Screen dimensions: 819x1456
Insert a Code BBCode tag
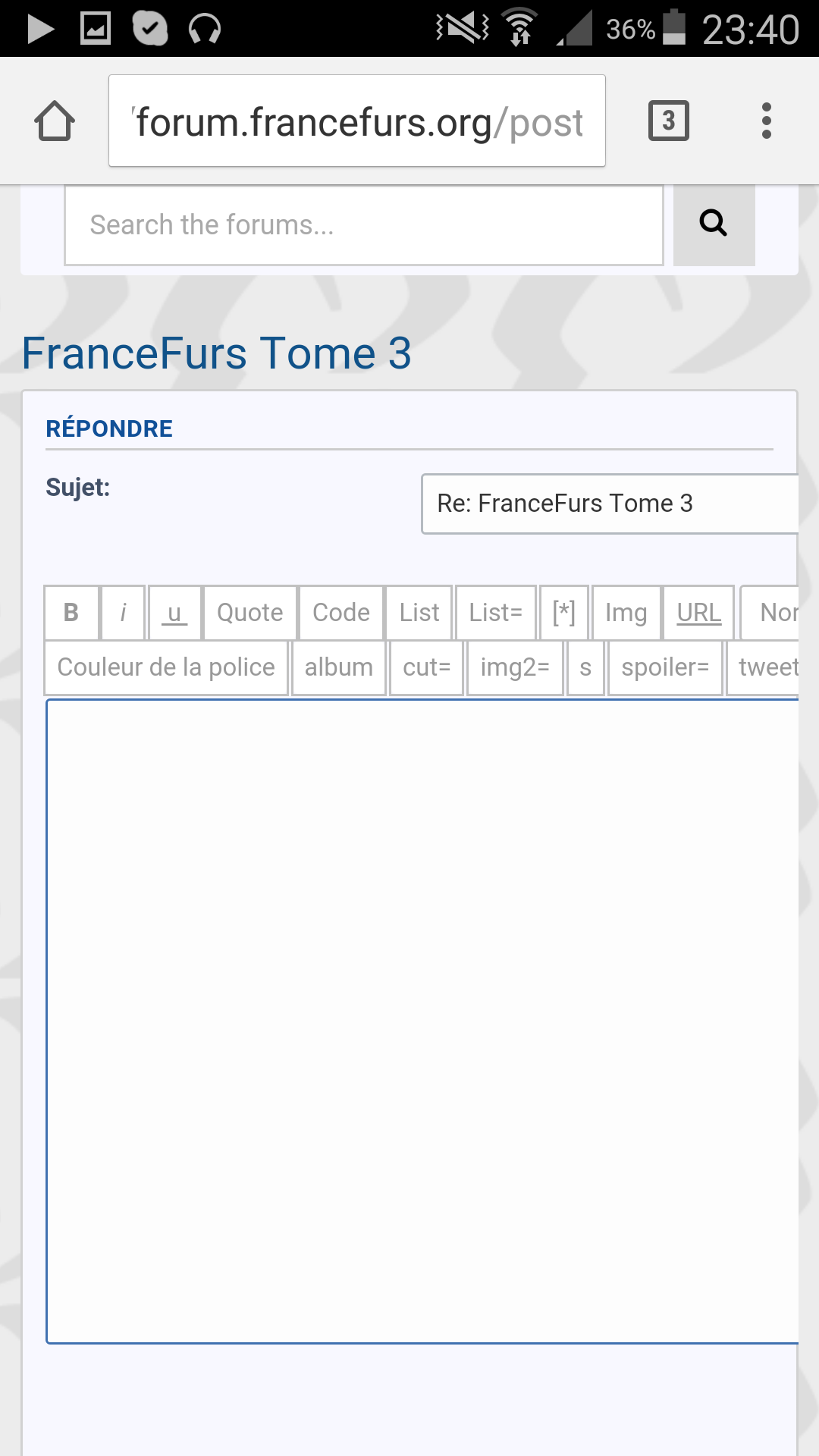(341, 613)
